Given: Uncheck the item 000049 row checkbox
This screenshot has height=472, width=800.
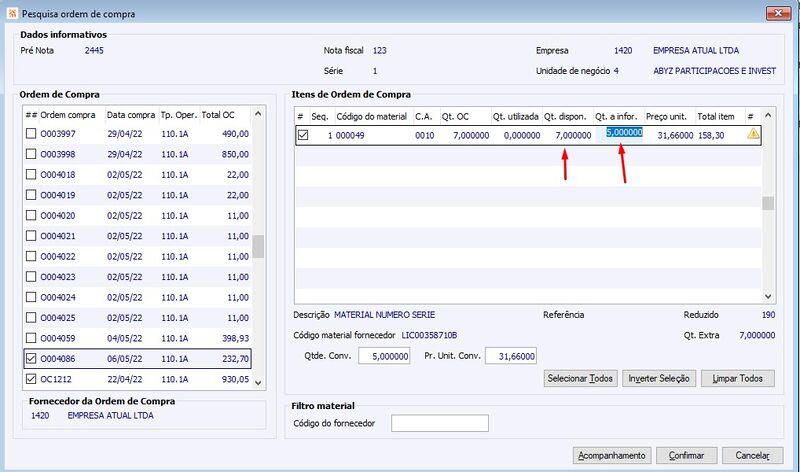Looking at the screenshot, I should click(303, 135).
